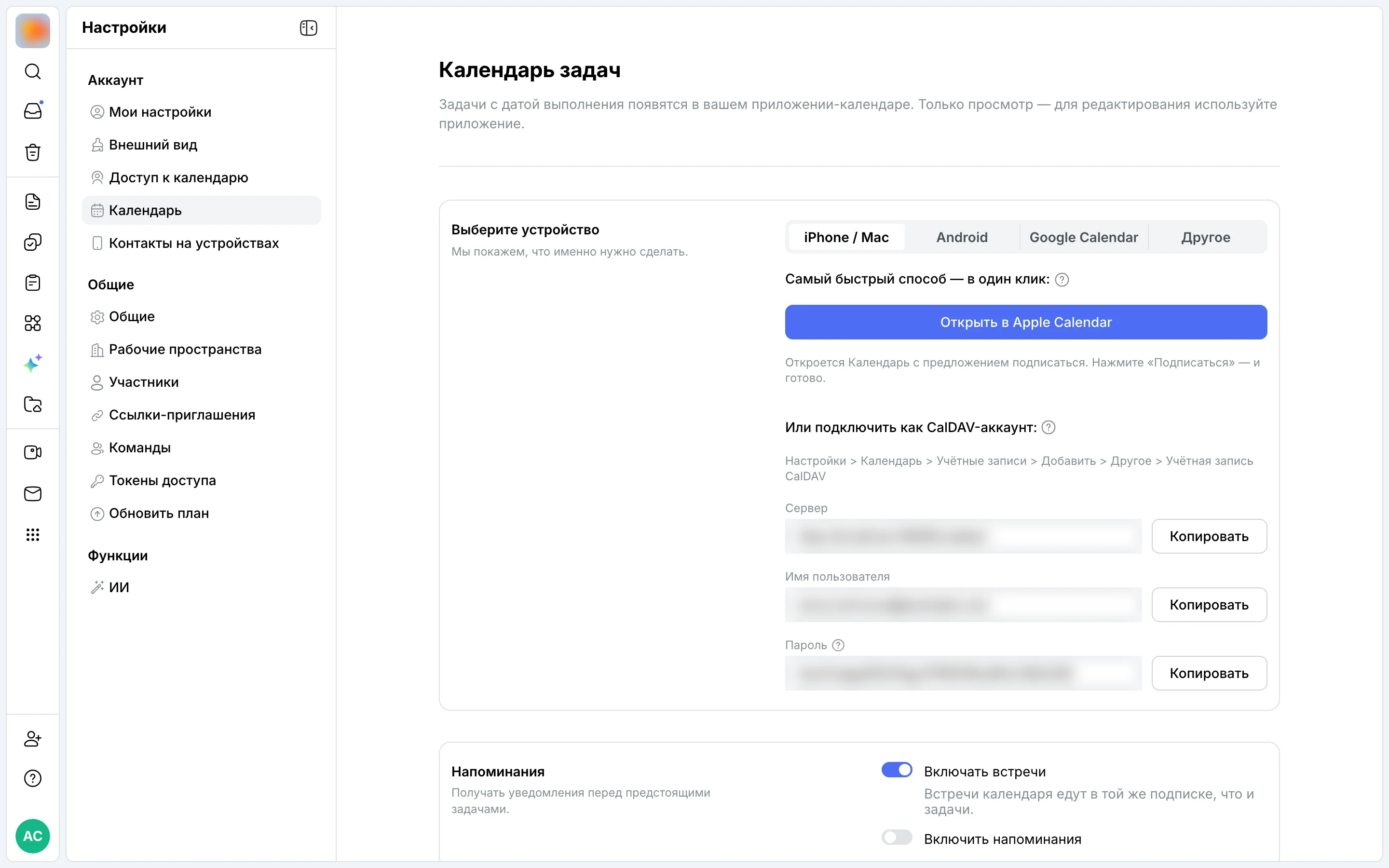The width and height of the screenshot is (1389, 868).
Task: Select the iPhone / Mac tab
Action: pos(846,237)
